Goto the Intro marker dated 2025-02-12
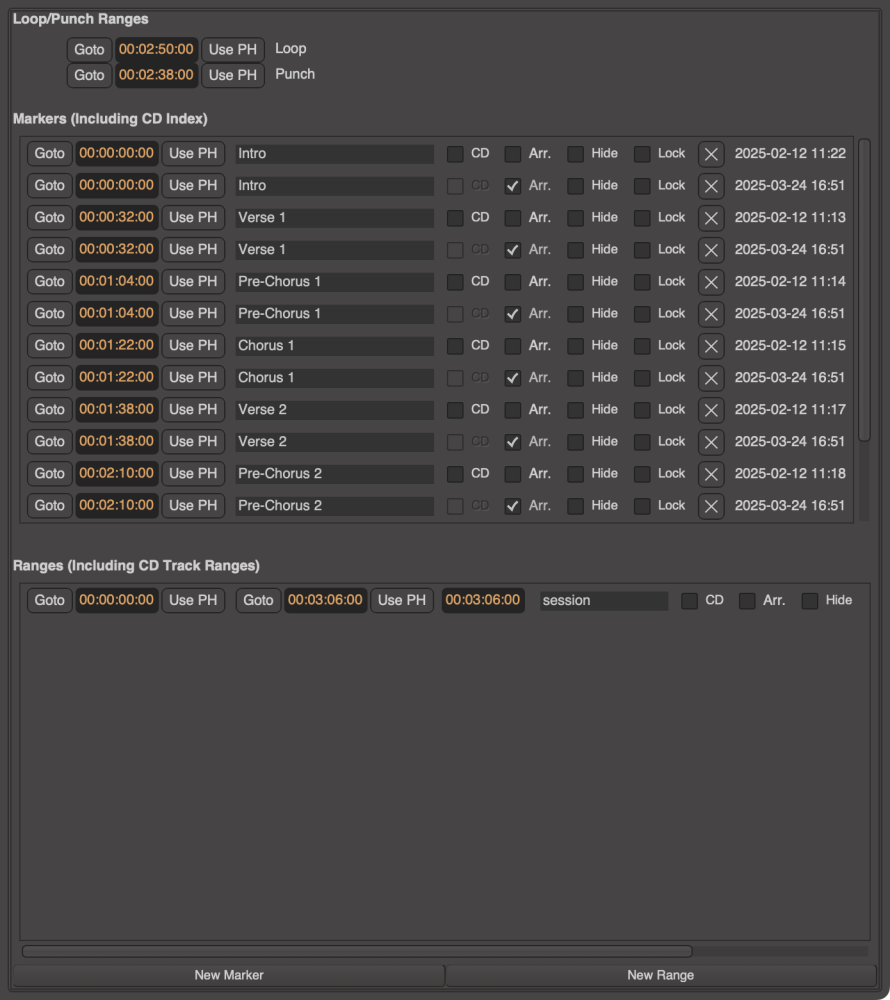 point(50,154)
